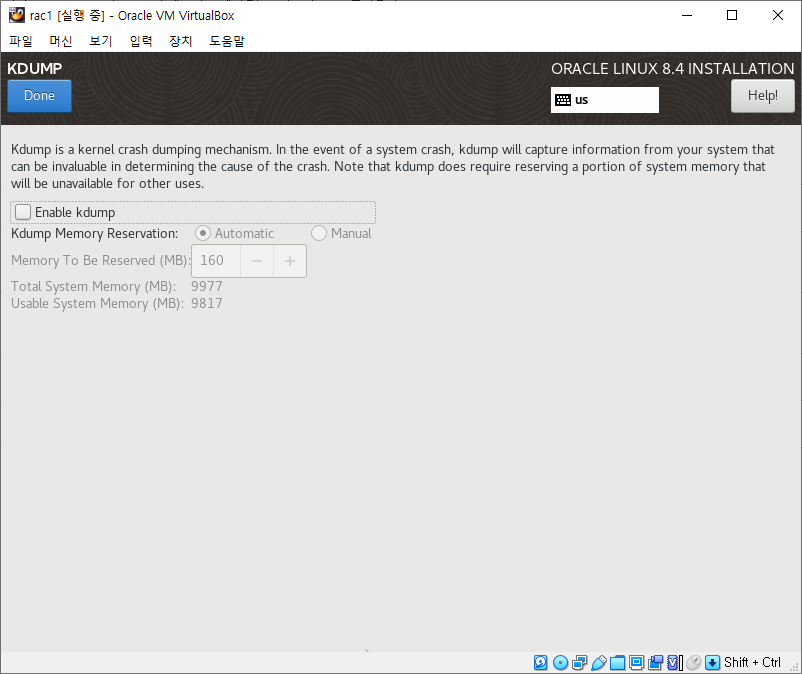The height and width of the screenshot is (674, 802).
Task: Click the hard disk activity status icon
Action: [x=541, y=663]
